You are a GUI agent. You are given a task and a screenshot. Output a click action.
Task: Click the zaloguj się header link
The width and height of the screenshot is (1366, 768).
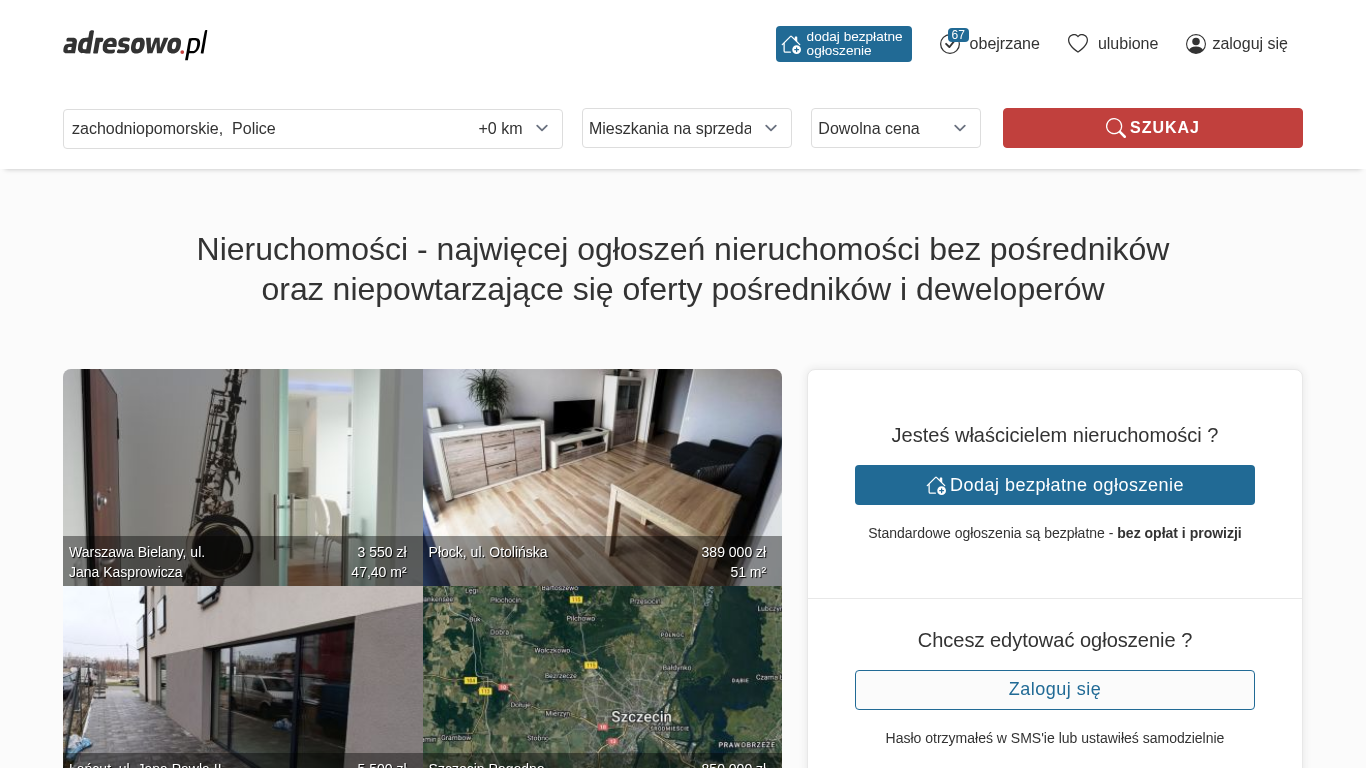pos(1249,44)
